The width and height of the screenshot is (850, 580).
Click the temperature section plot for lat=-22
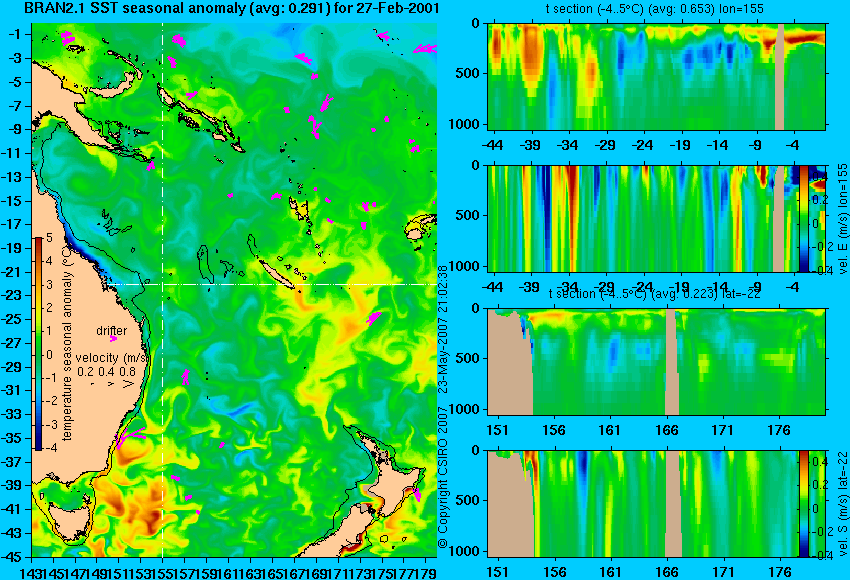[657, 362]
